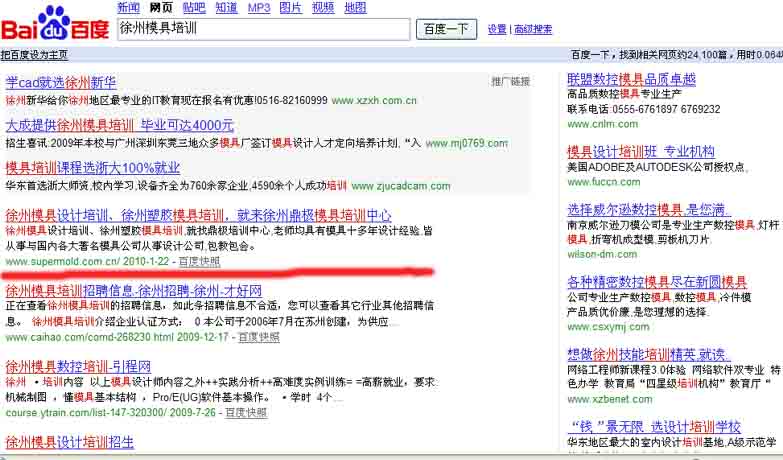Click the www.xzxh.com.cn URL text
This screenshot has width=783, height=460.
(x=374, y=100)
